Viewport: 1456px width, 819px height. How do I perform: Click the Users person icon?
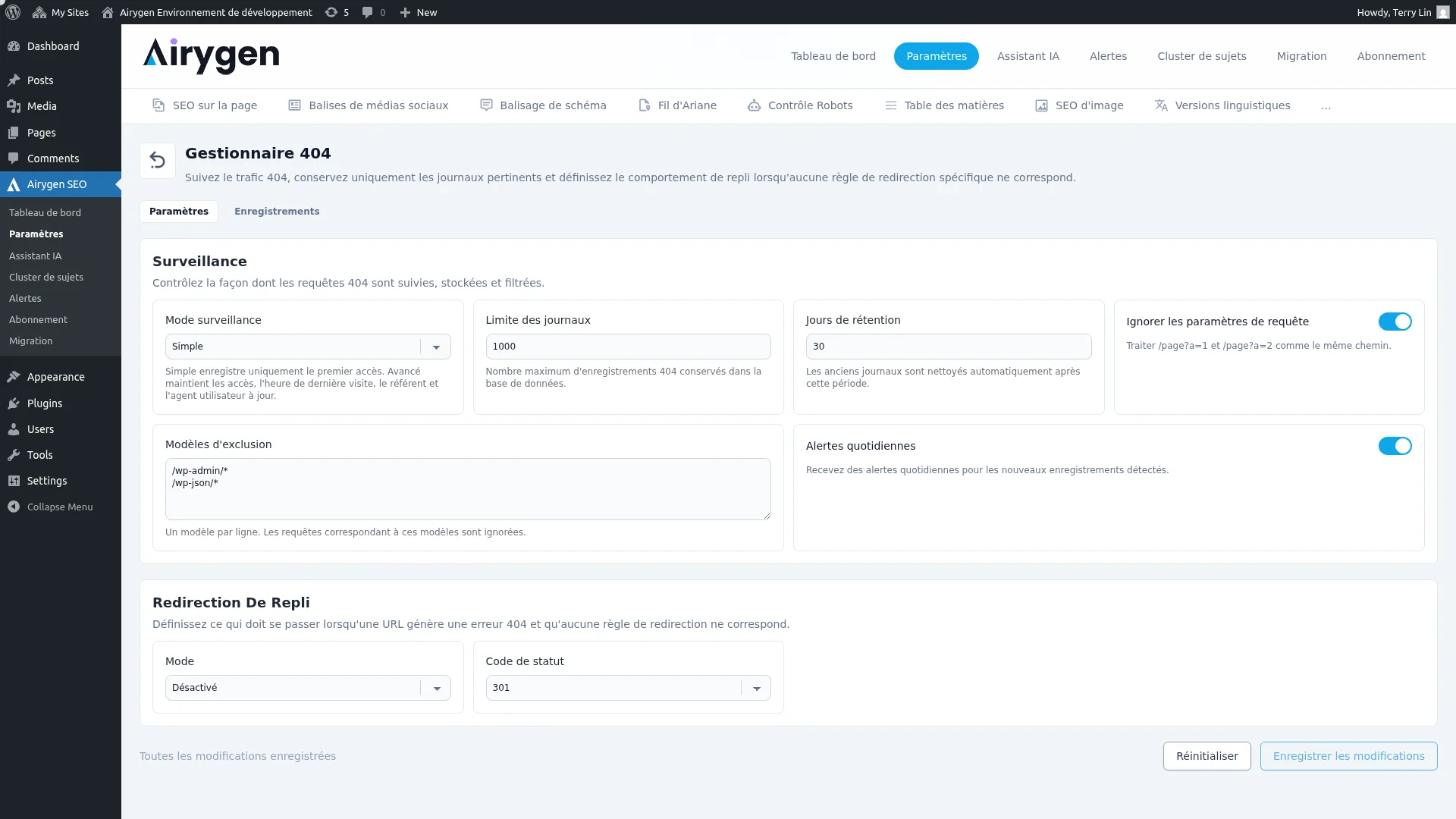click(x=14, y=429)
